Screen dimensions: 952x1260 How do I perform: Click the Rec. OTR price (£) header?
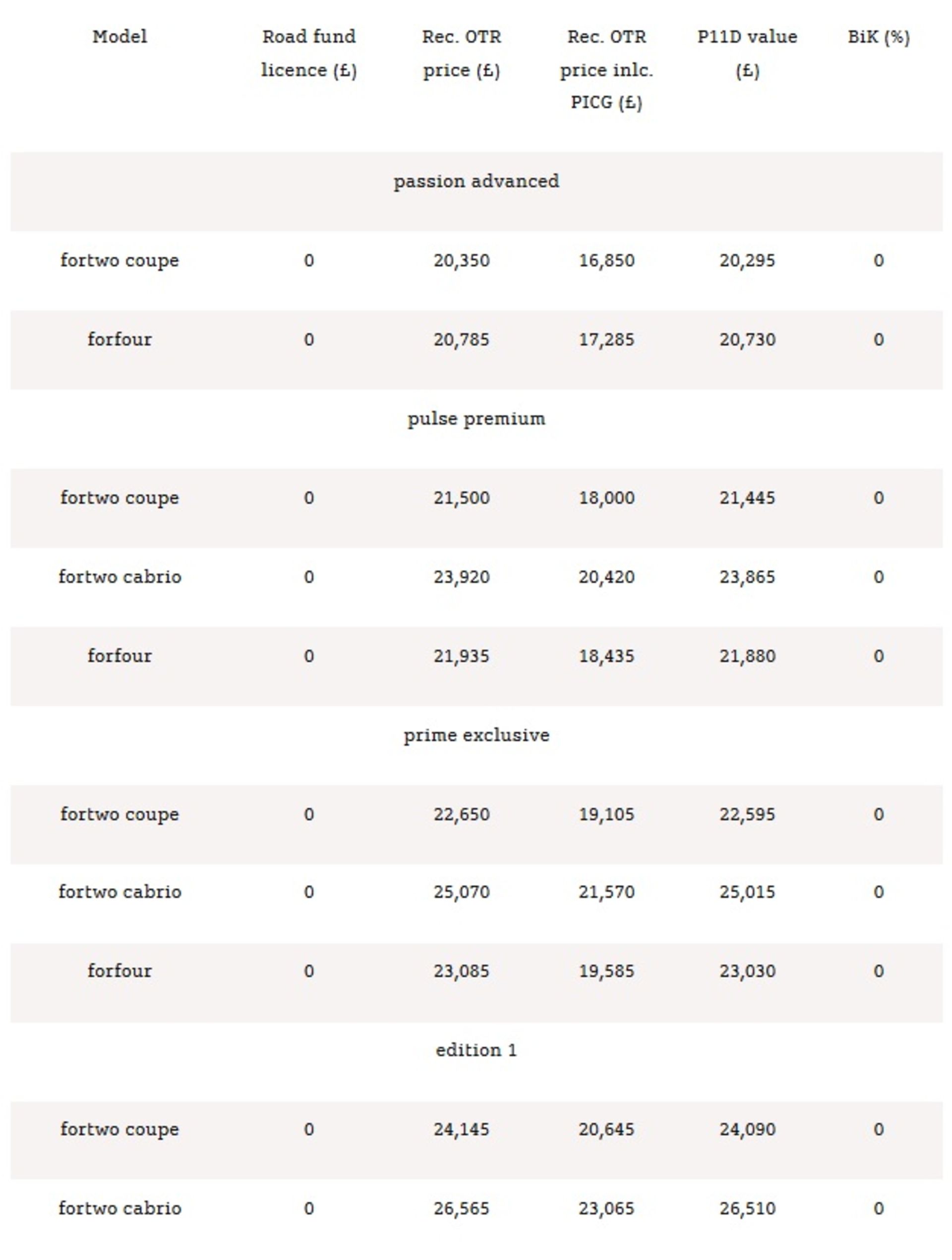click(x=461, y=53)
